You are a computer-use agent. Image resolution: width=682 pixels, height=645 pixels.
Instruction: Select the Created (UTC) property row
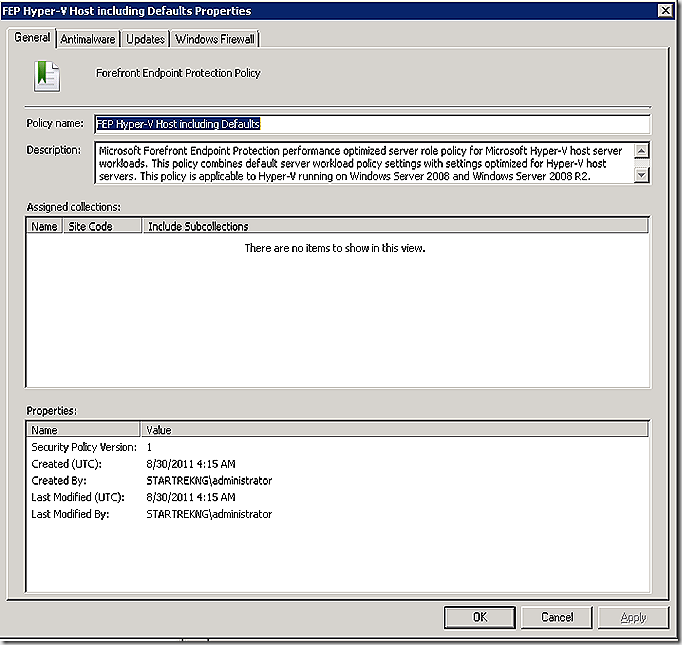338,464
